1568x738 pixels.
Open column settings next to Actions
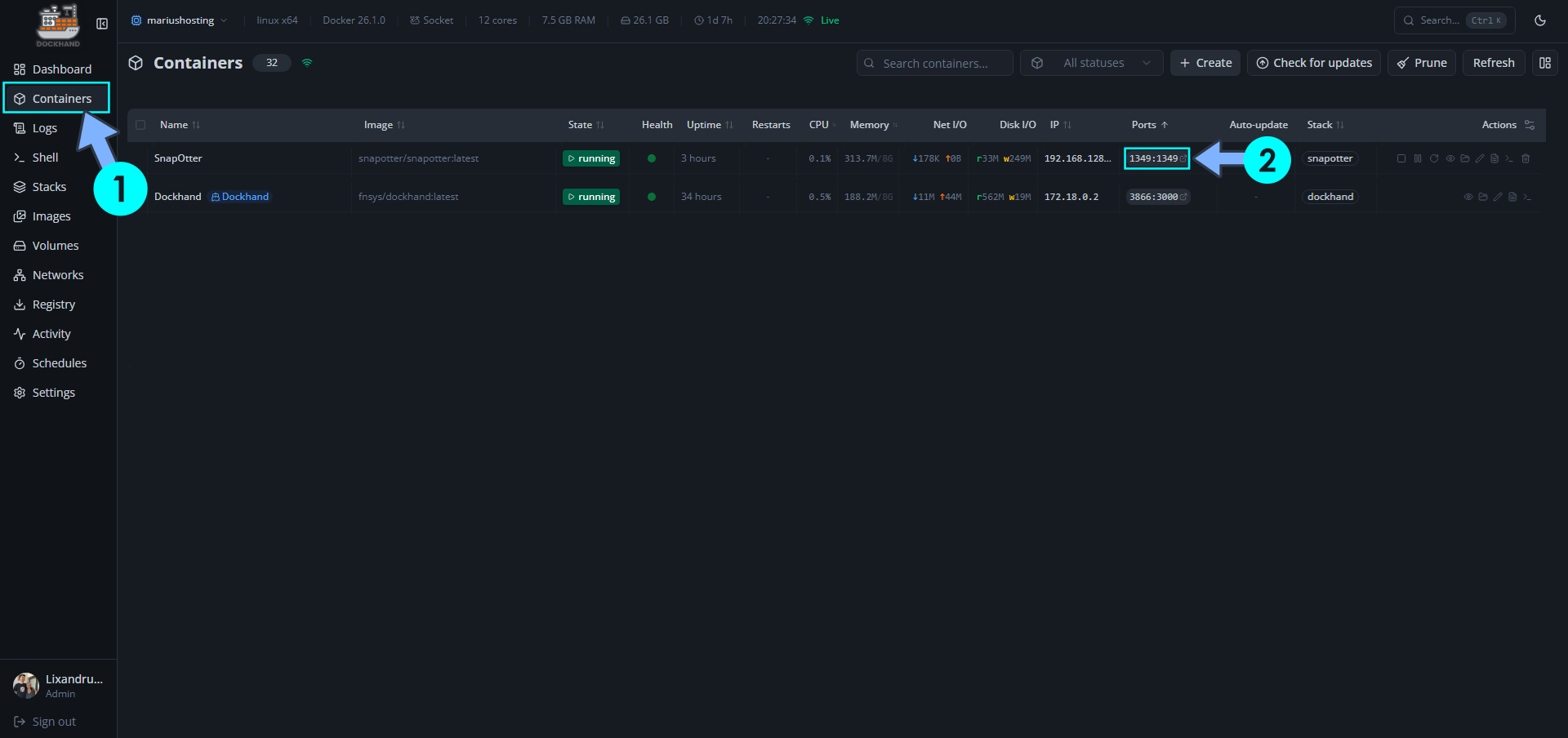[x=1530, y=125]
